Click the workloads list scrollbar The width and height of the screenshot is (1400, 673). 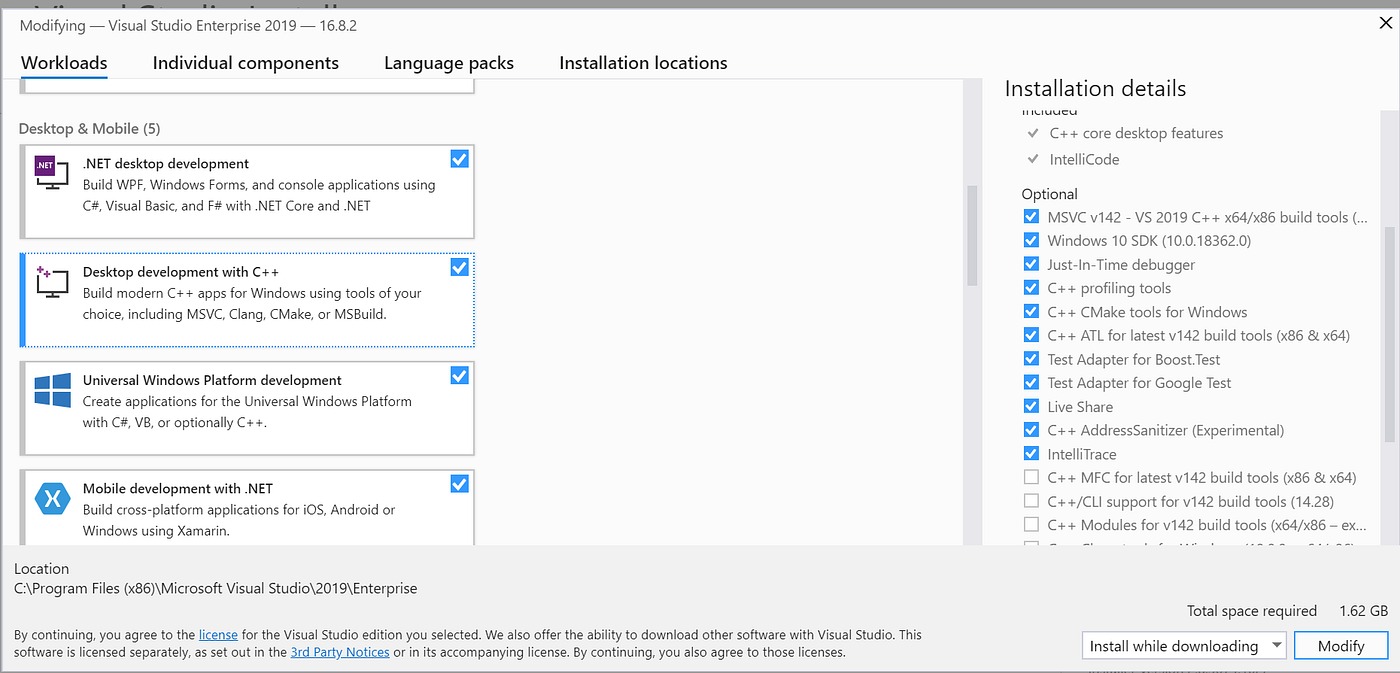(972, 236)
